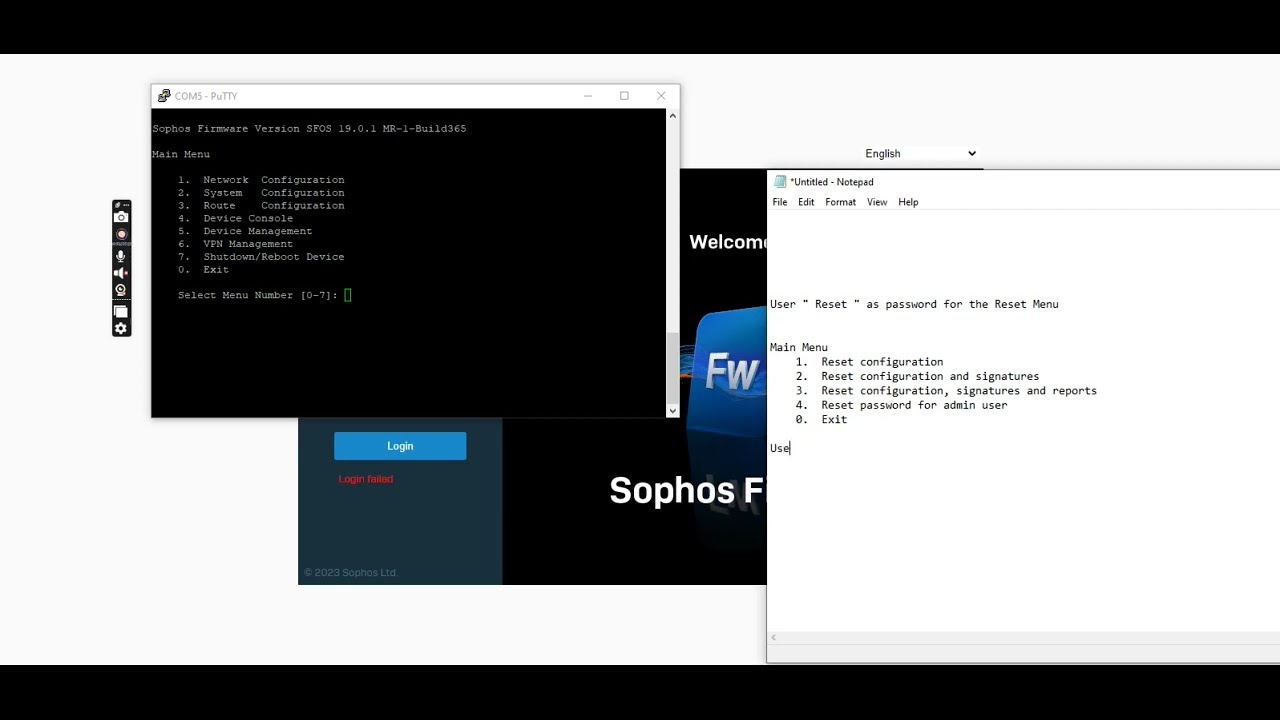Click 'Sophos Firmware Version' line in PuTTY

pyautogui.click(x=309, y=129)
